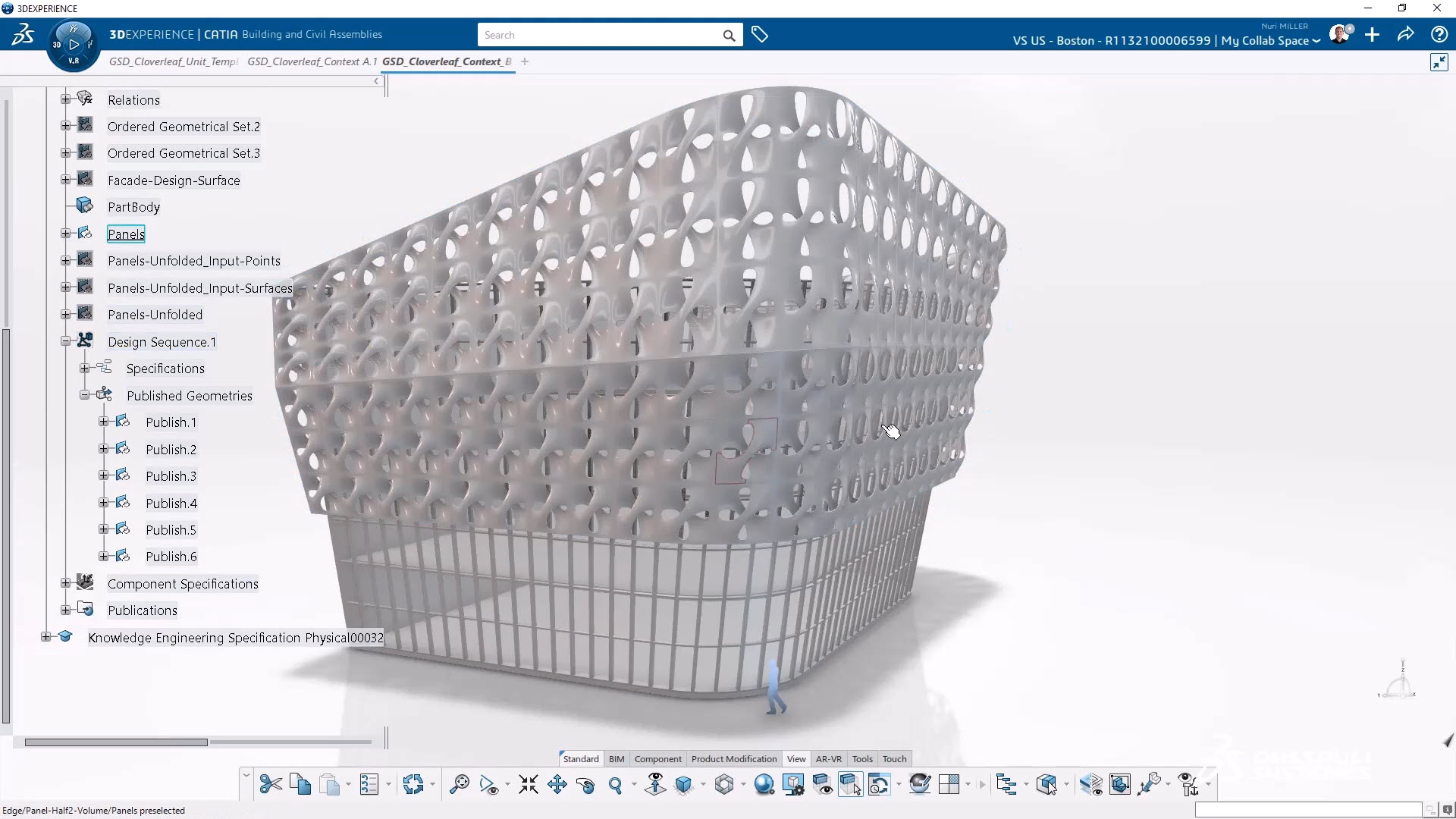Click the tag icon beside search
This screenshot has width=1456, height=819.
pos(759,35)
